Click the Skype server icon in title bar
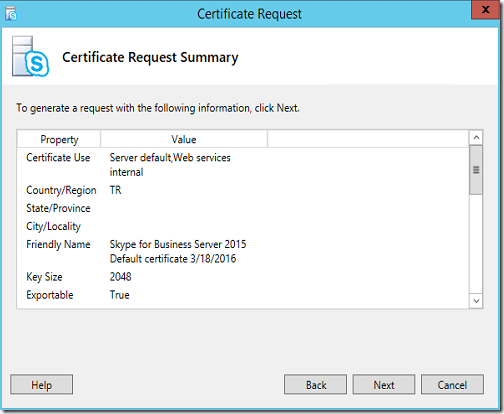 click(x=11, y=14)
